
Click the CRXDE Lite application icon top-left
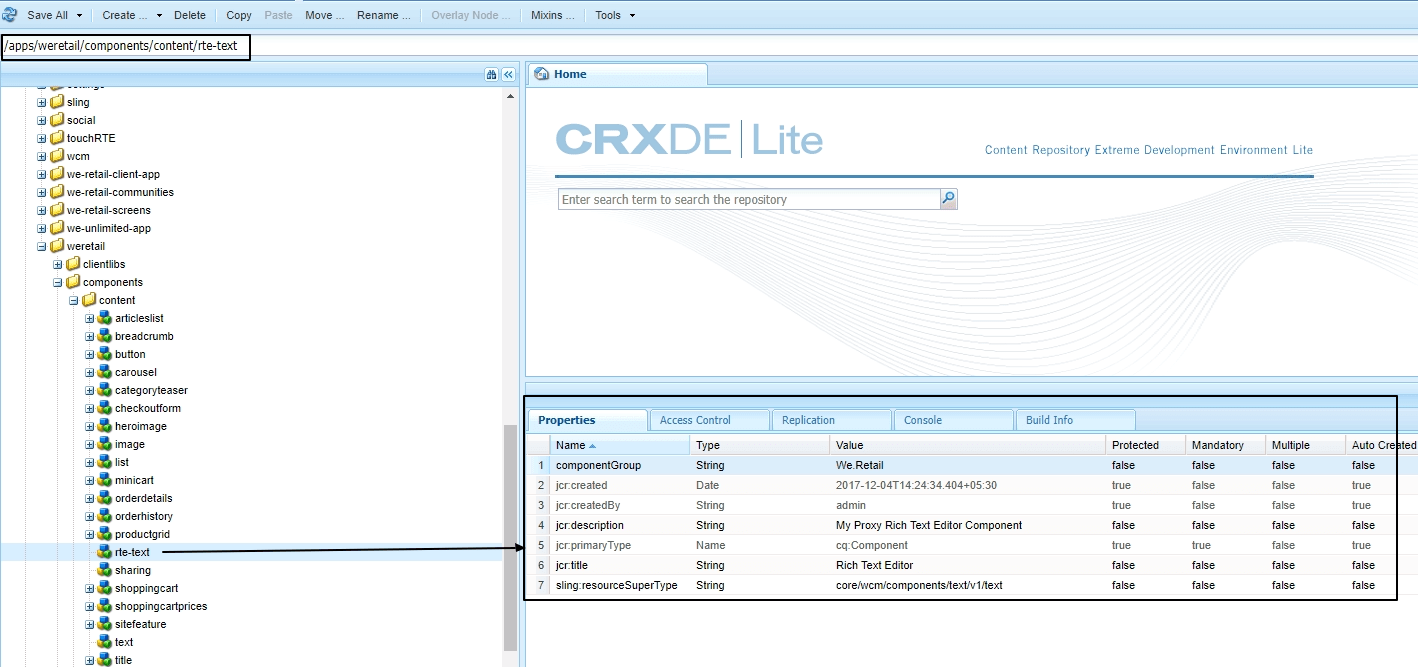pos(10,14)
